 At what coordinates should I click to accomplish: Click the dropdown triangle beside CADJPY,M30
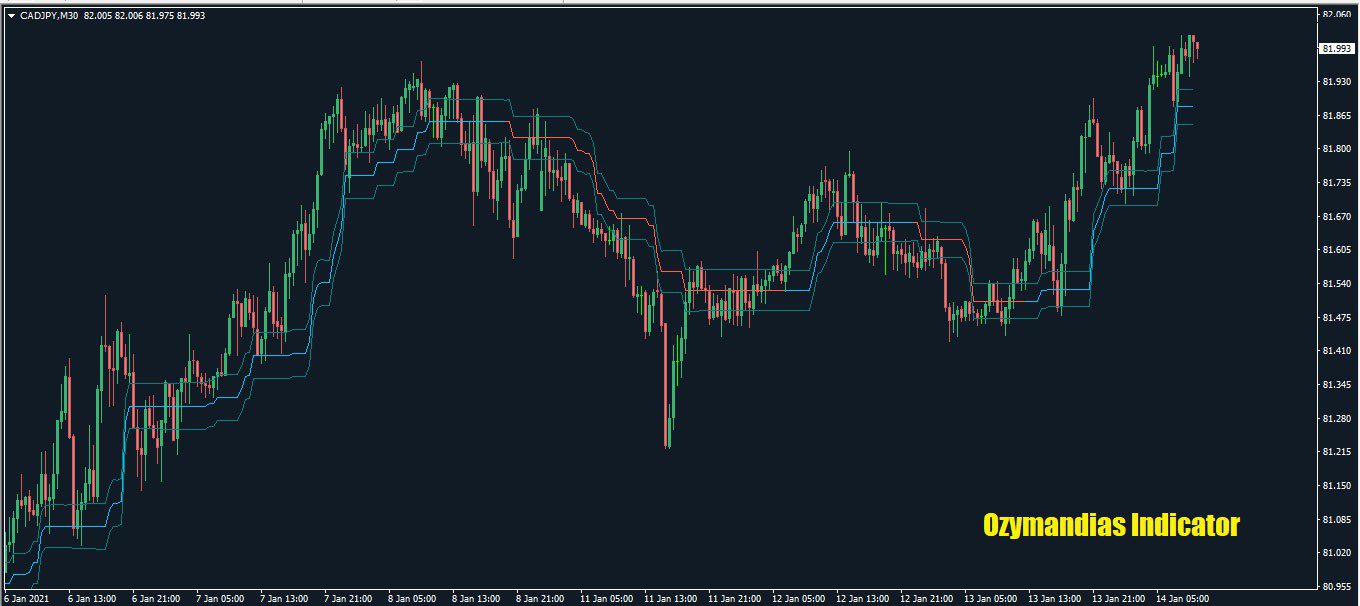pyautogui.click(x=11, y=16)
